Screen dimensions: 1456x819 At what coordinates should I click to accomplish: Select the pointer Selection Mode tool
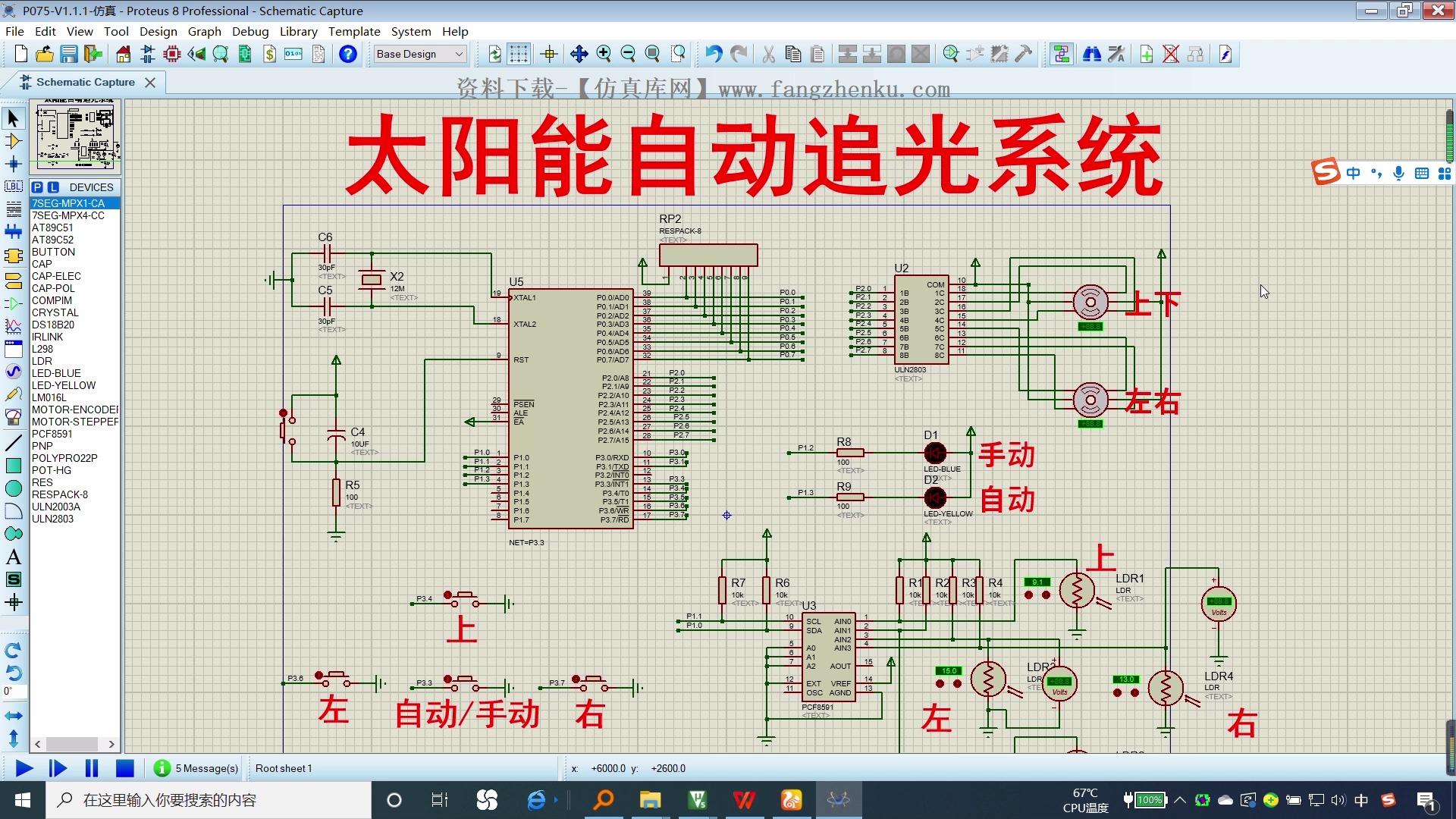click(12, 118)
